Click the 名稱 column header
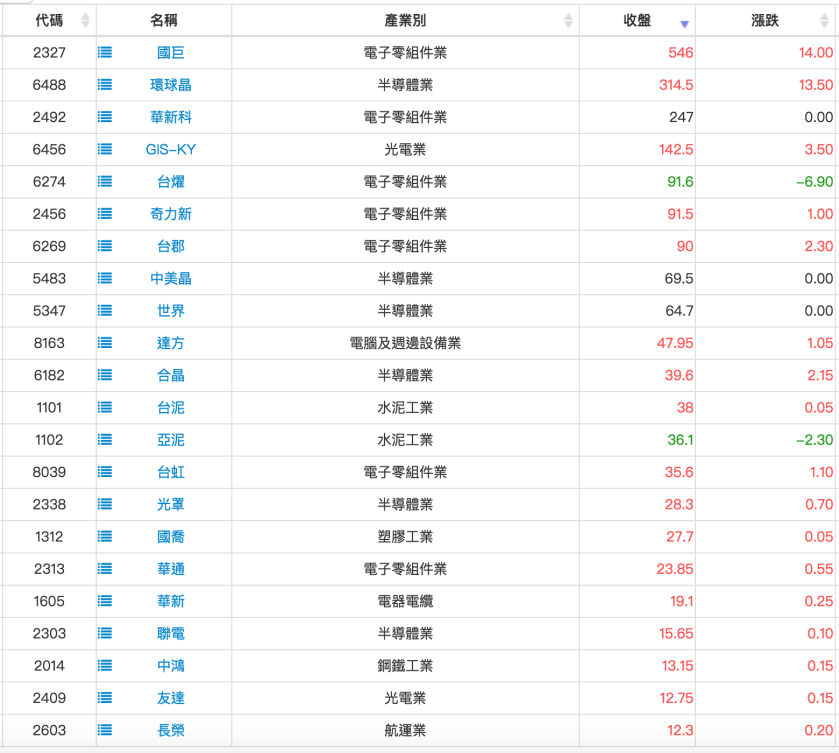 (x=164, y=21)
